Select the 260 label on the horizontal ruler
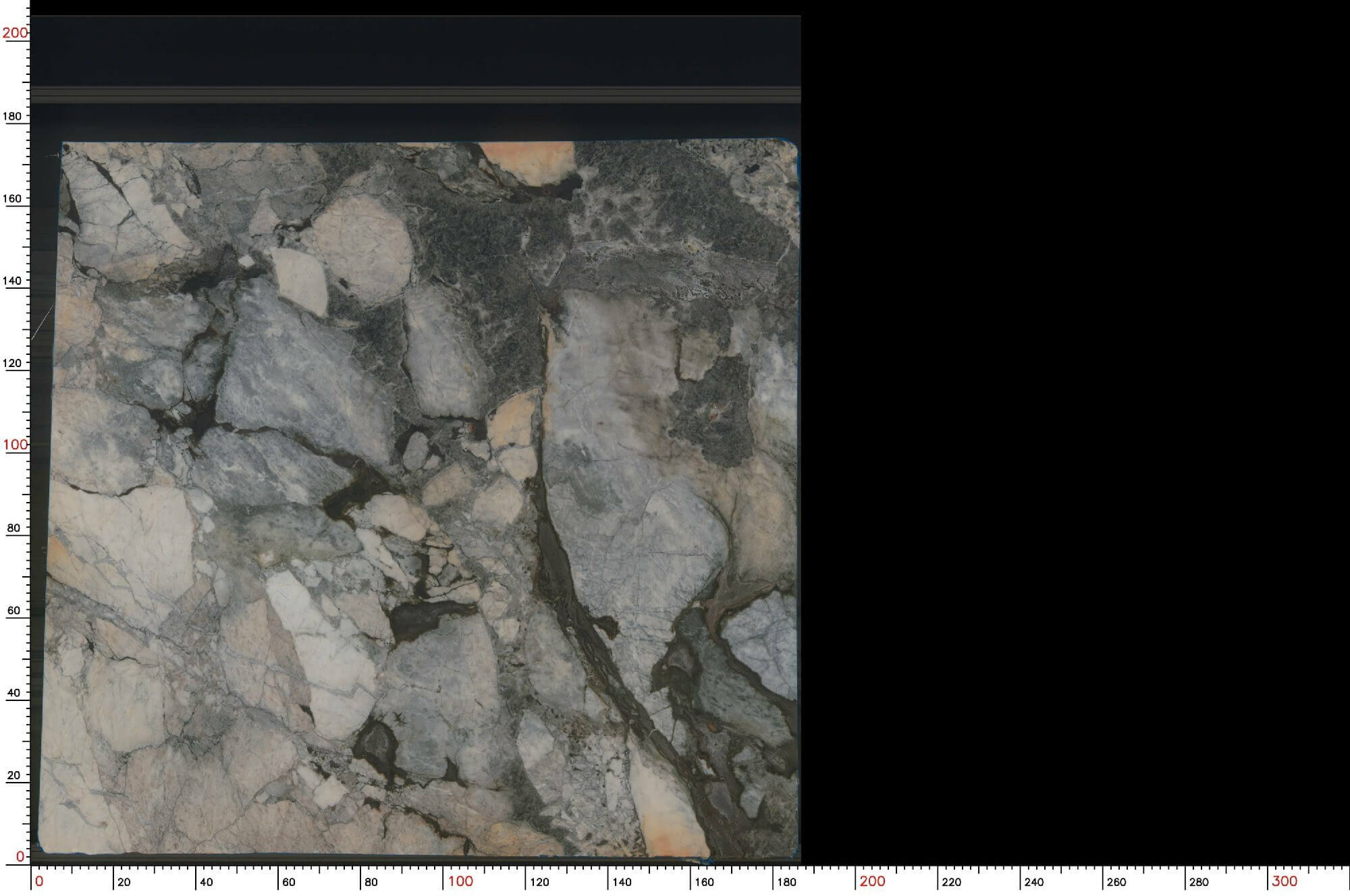The height and width of the screenshot is (896, 1350). [1116, 882]
